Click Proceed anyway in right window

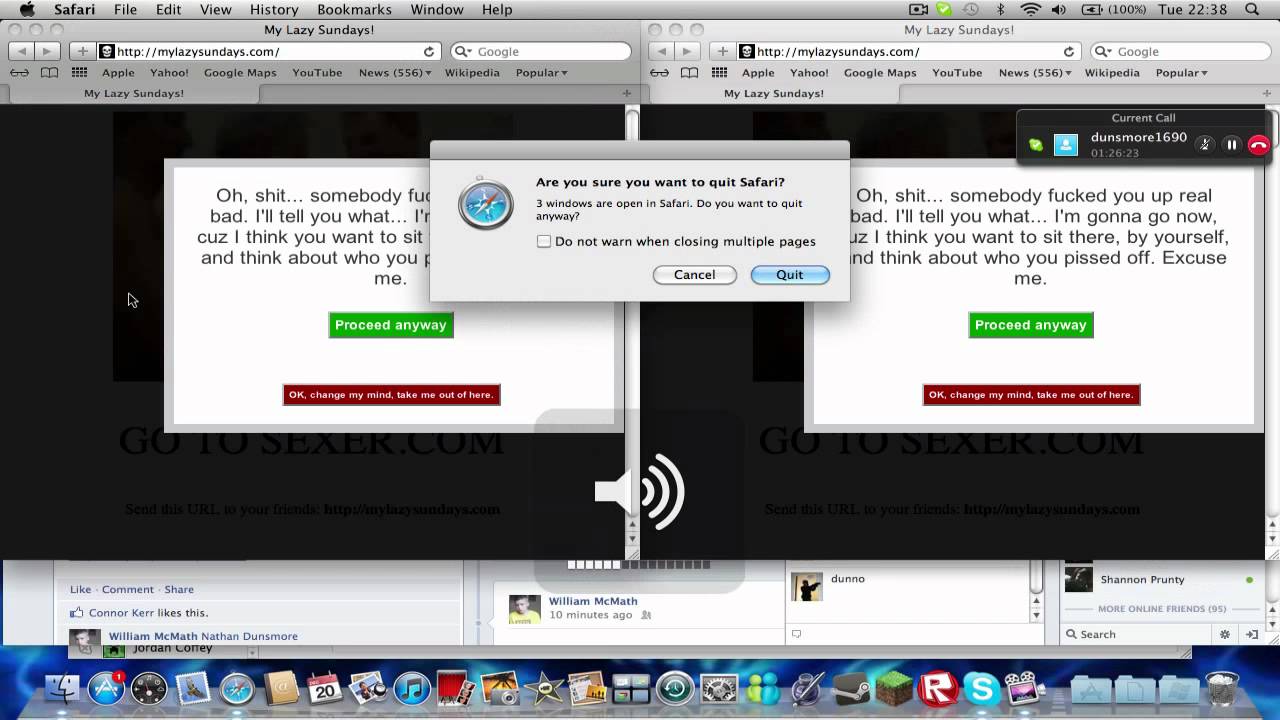(x=1031, y=325)
